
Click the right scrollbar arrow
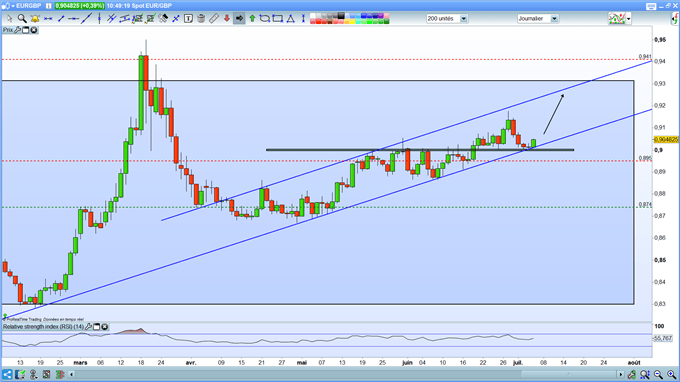click(621, 374)
